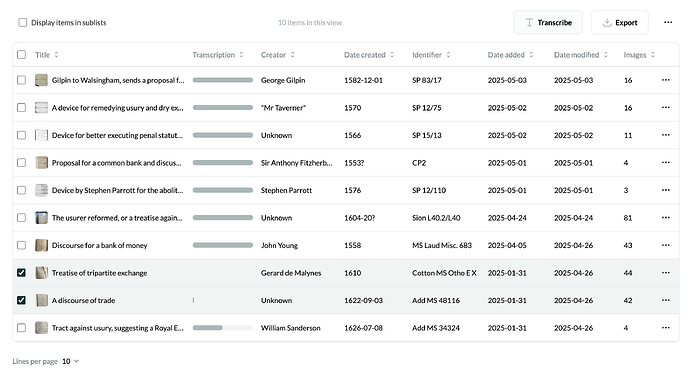Uncheck the Treatise of tripartite exchange checkbox
690x373 pixels.
click(x=21, y=273)
